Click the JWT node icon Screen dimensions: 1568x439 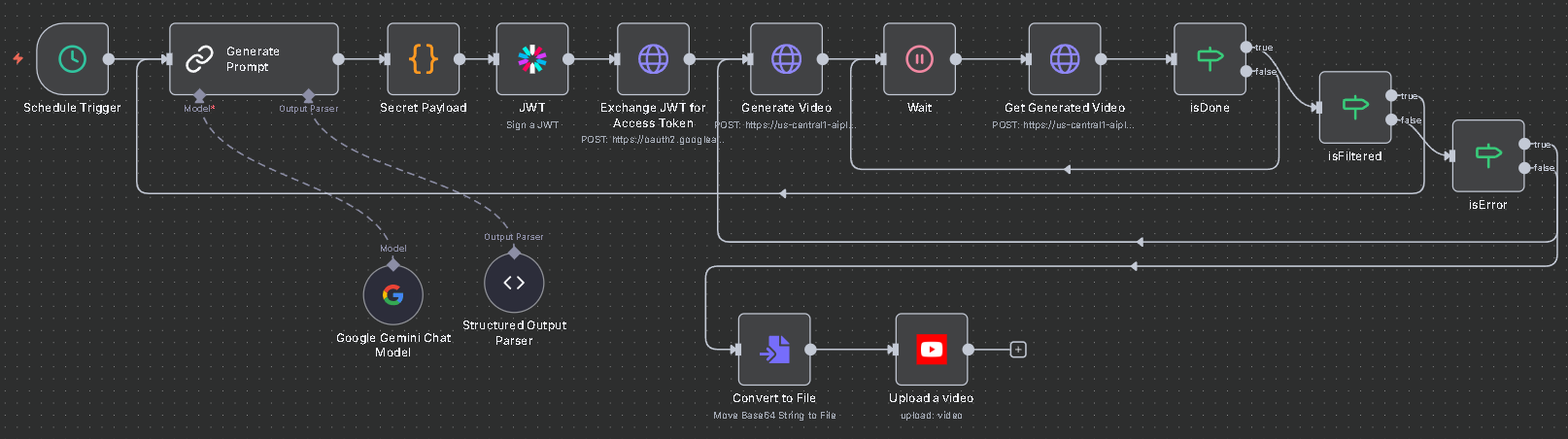click(x=531, y=59)
